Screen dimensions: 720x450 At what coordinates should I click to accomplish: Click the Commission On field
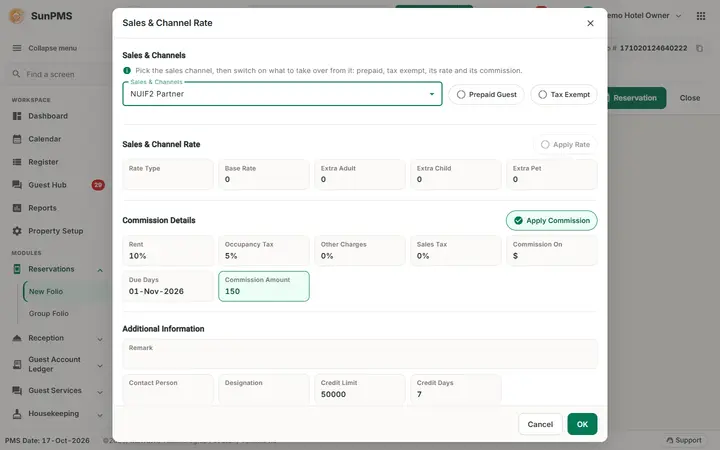pos(552,251)
